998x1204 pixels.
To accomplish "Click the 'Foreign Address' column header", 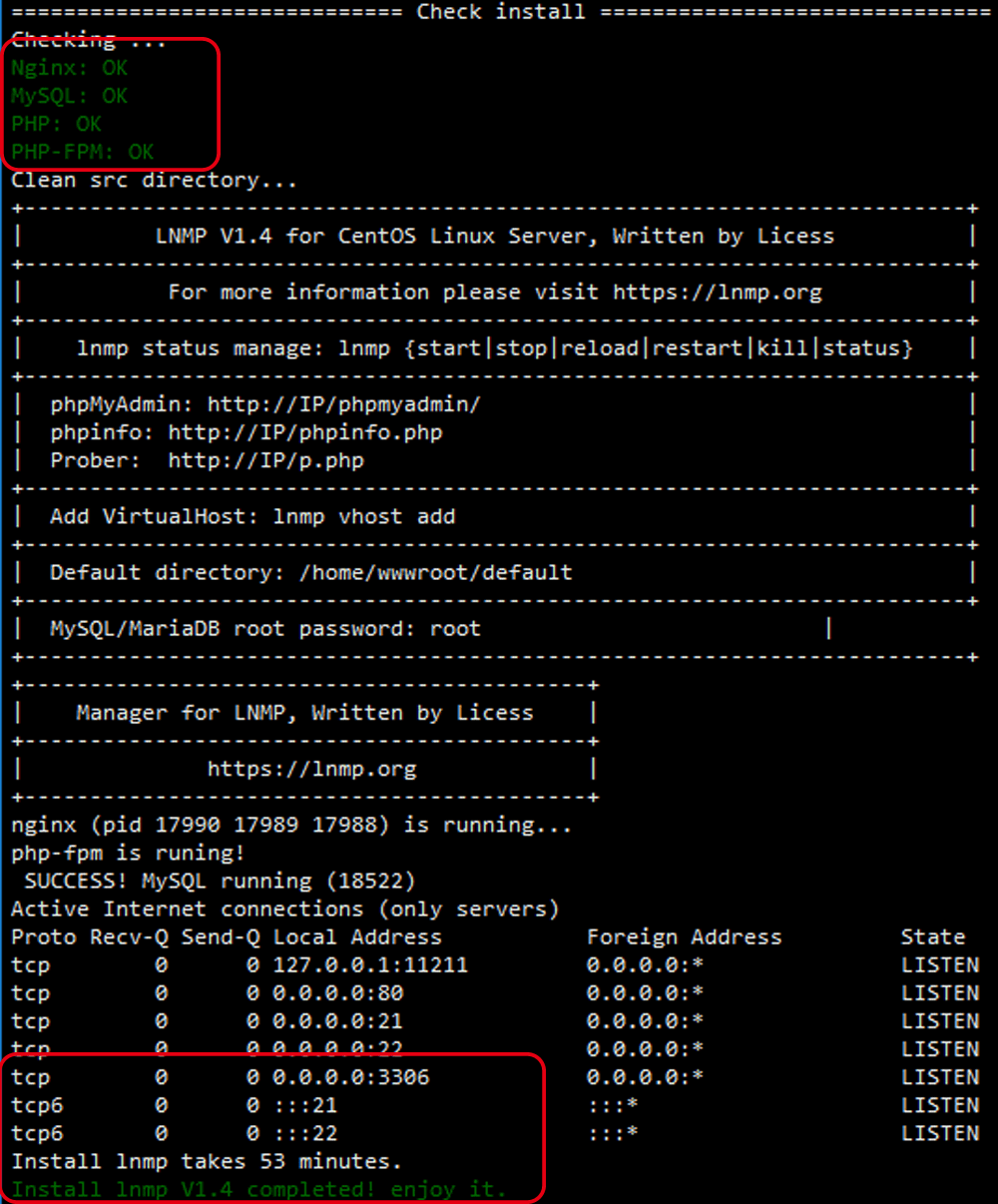I will tap(684, 937).
